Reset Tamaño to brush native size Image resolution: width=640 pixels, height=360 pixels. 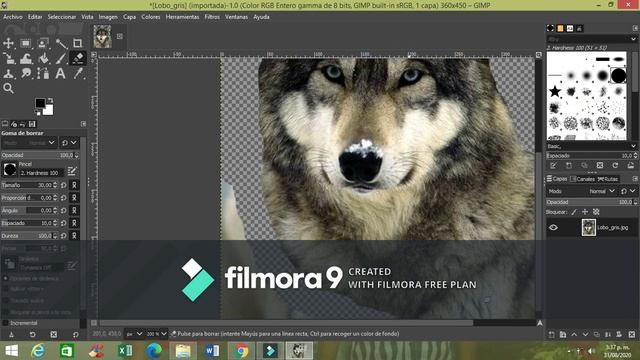(64, 185)
